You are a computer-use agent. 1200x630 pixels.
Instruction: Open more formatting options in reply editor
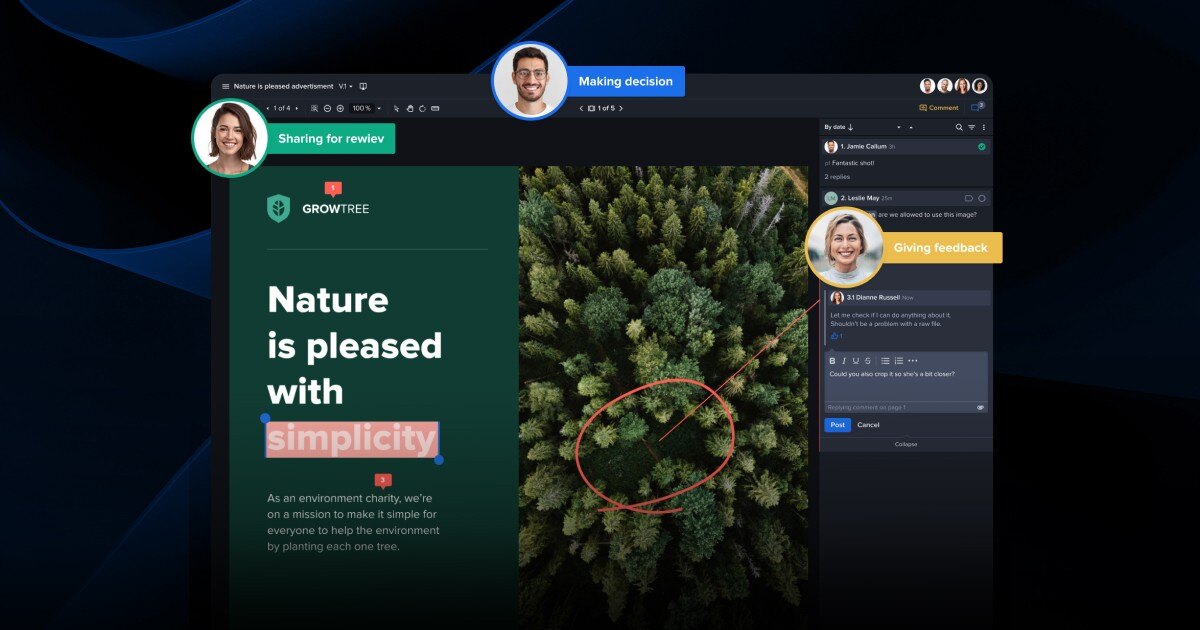pos(913,361)
